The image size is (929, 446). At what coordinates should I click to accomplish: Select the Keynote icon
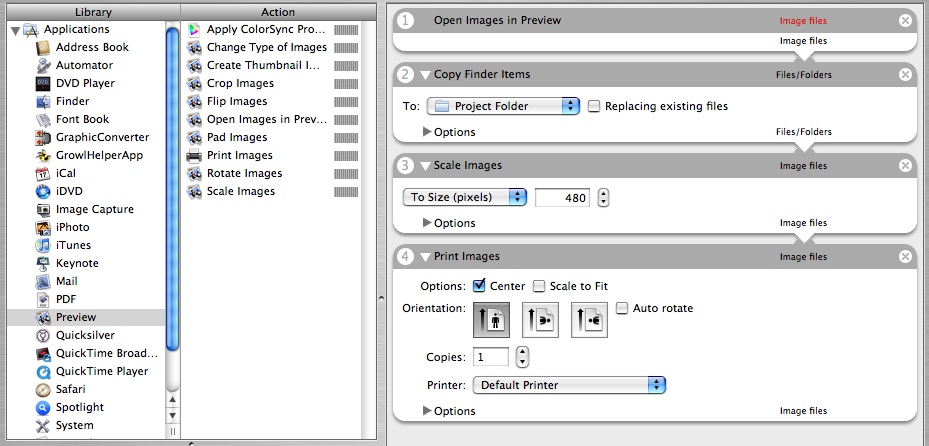click(43, 264)
